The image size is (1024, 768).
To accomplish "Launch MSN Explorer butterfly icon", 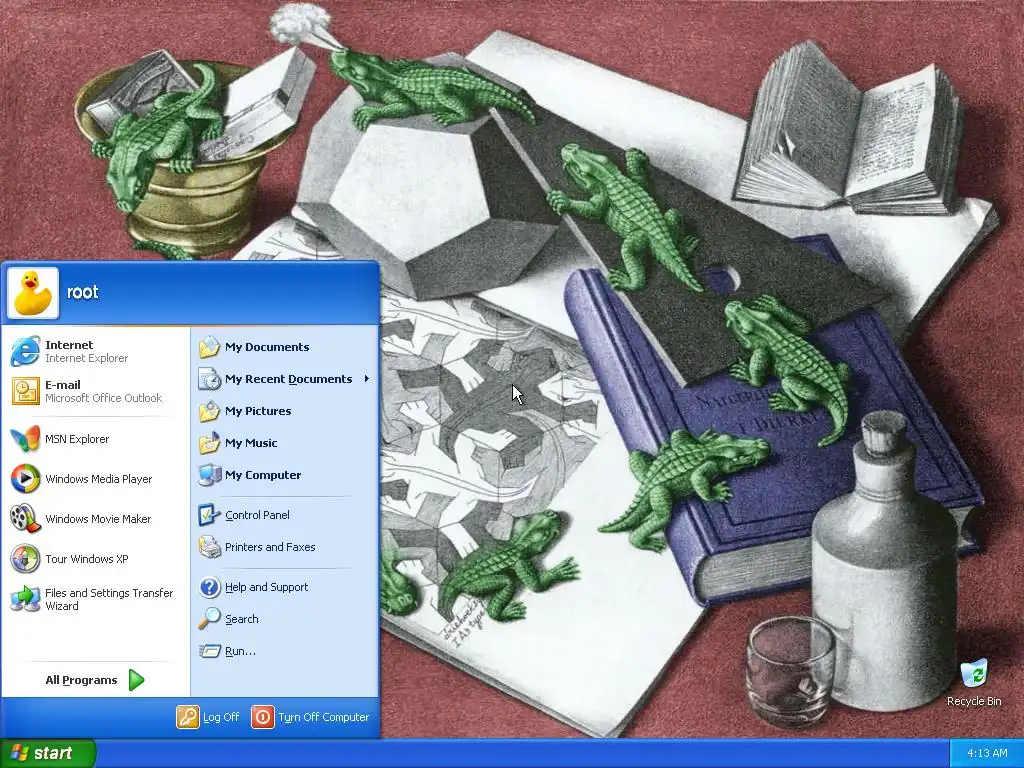I will click(x=25, y=439).
